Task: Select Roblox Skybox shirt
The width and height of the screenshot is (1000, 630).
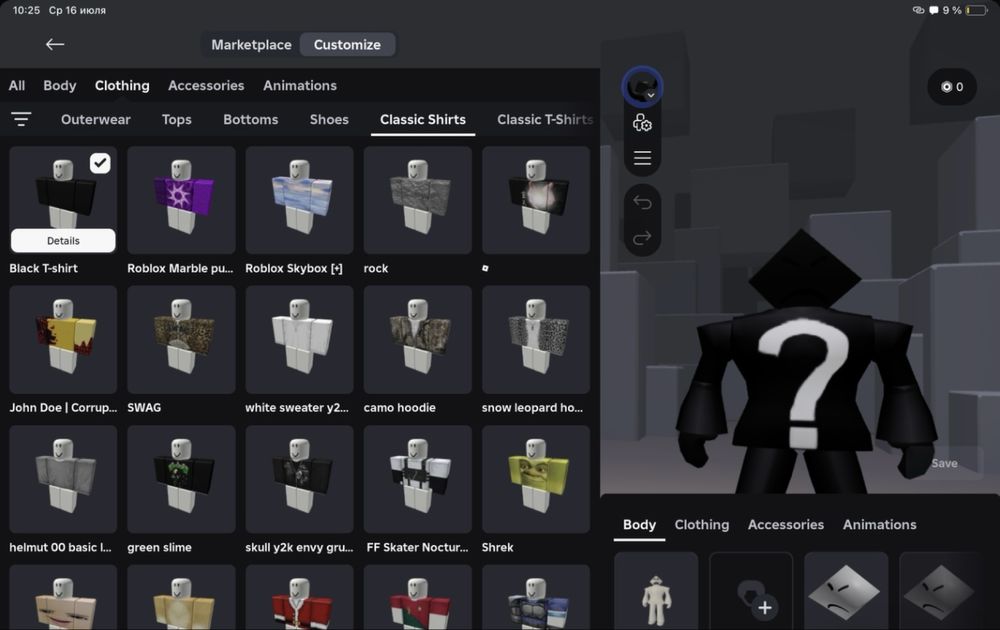Action: tap(299, 200)
